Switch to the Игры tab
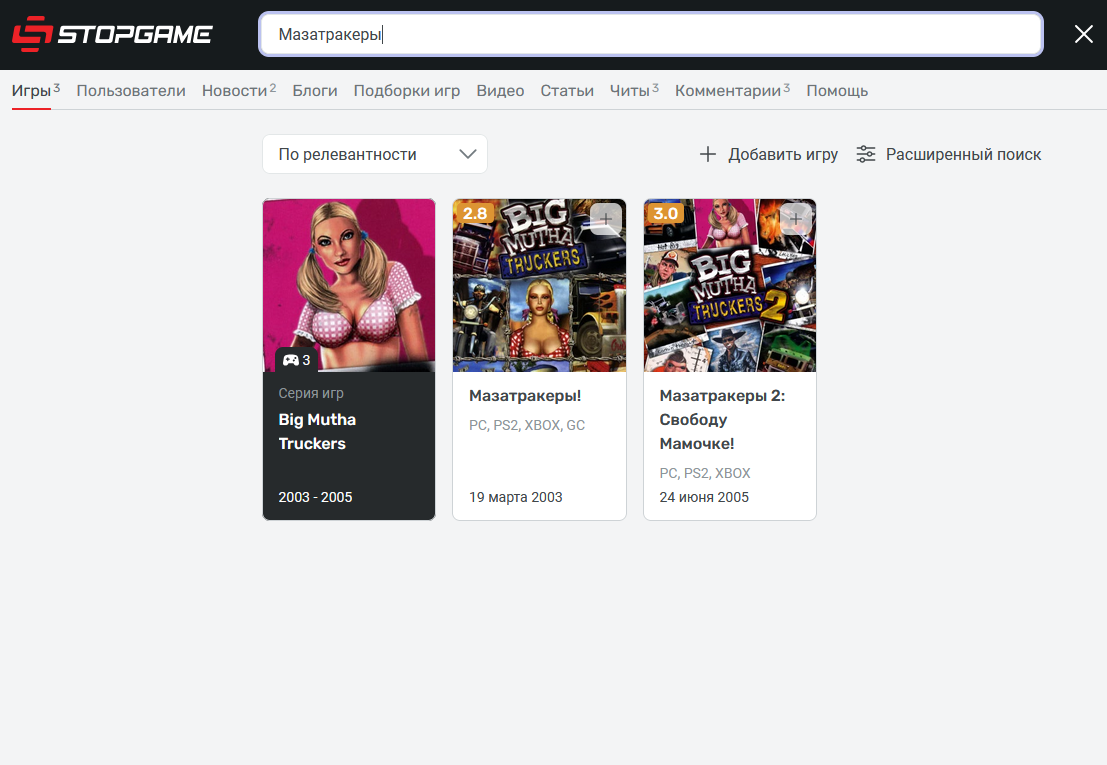This screenshot has width=1107, height=765. pos(31,91)
